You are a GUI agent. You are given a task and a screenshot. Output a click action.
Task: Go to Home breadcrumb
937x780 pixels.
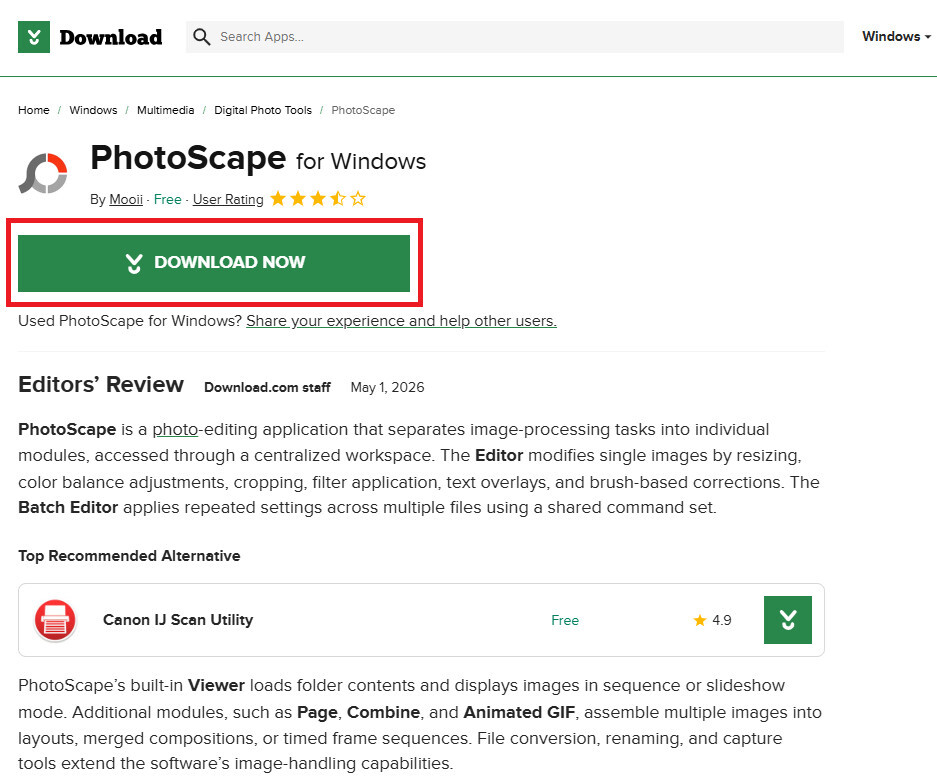click(33, 110)
